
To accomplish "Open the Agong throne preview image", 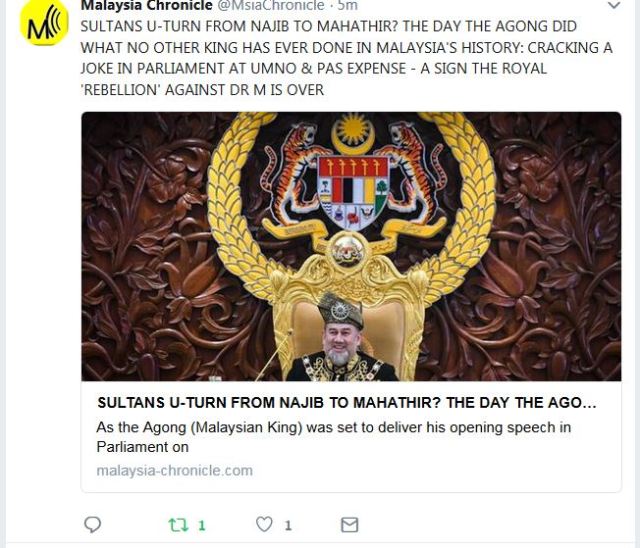I will point(351,246).
